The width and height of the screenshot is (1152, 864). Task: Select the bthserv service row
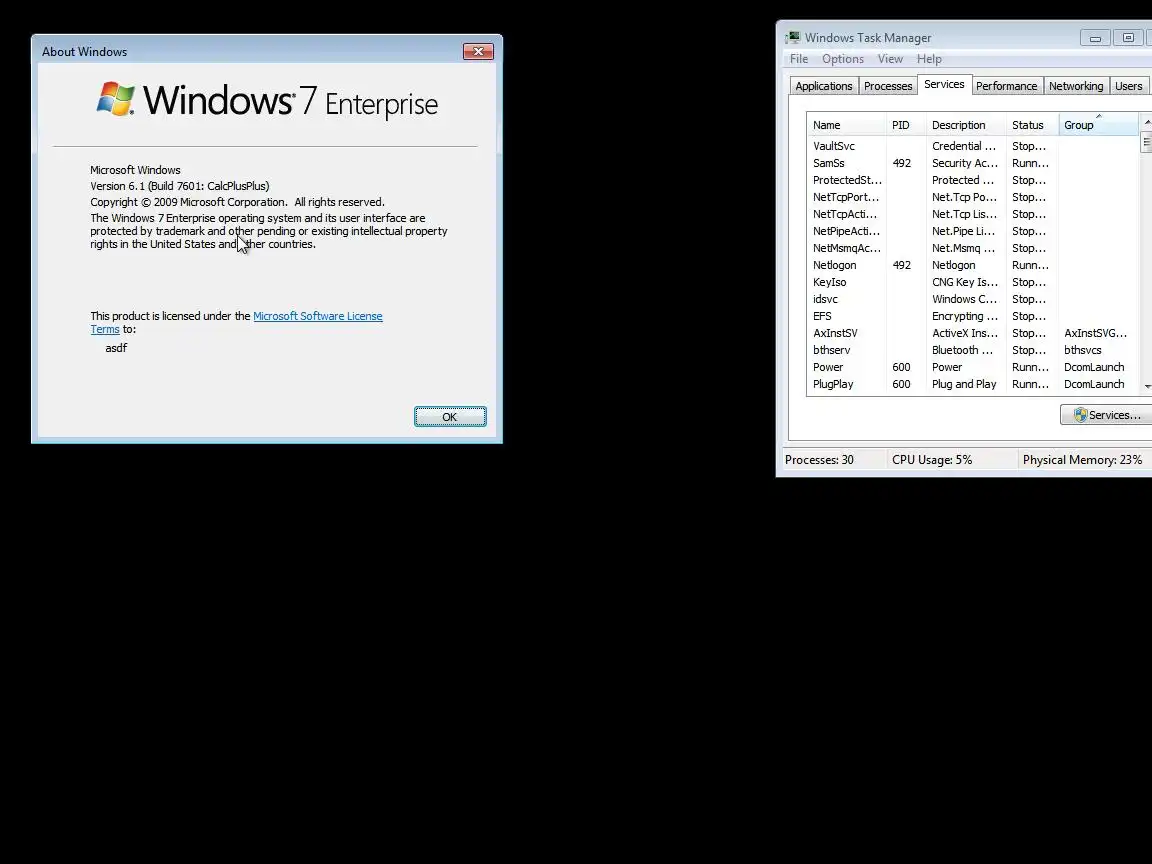tap(973, 350)
